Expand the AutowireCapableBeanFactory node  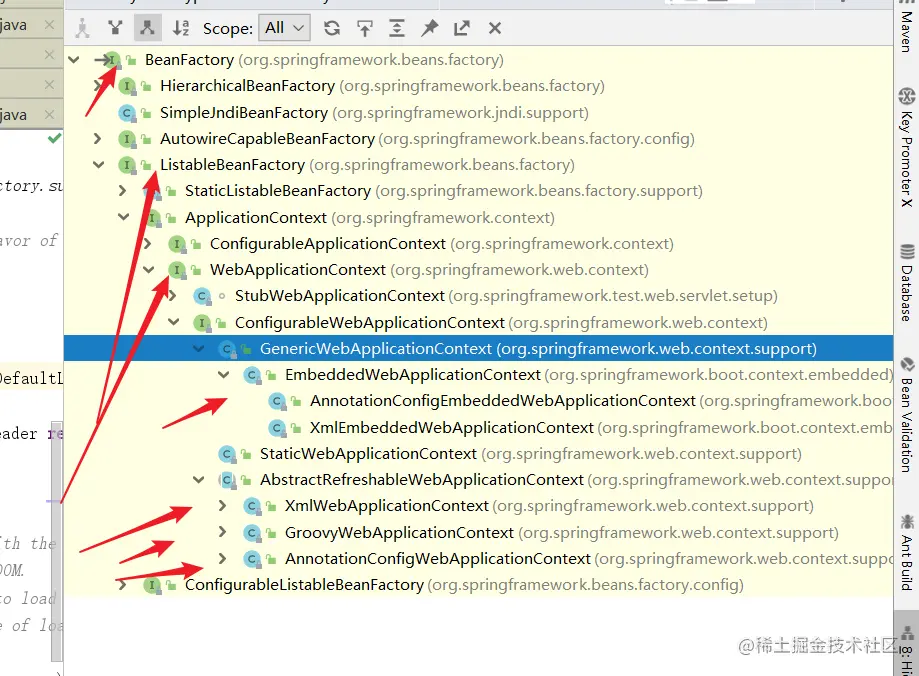pos(98,139)
